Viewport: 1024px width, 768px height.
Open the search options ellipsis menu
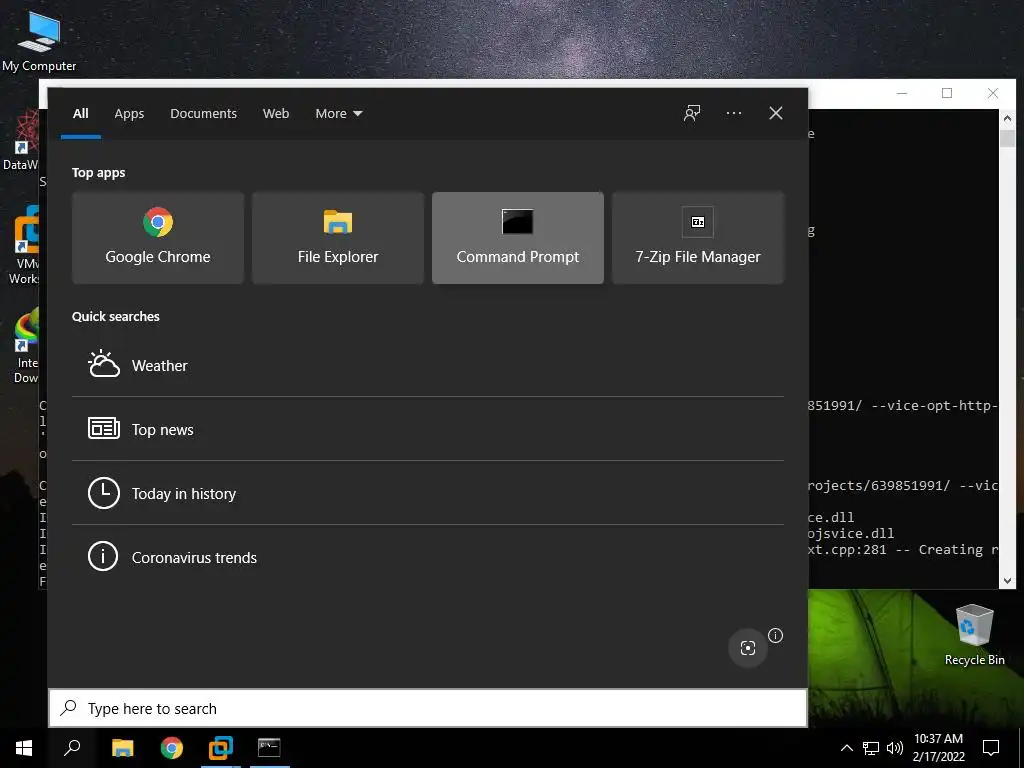click(x=733, y=113)
